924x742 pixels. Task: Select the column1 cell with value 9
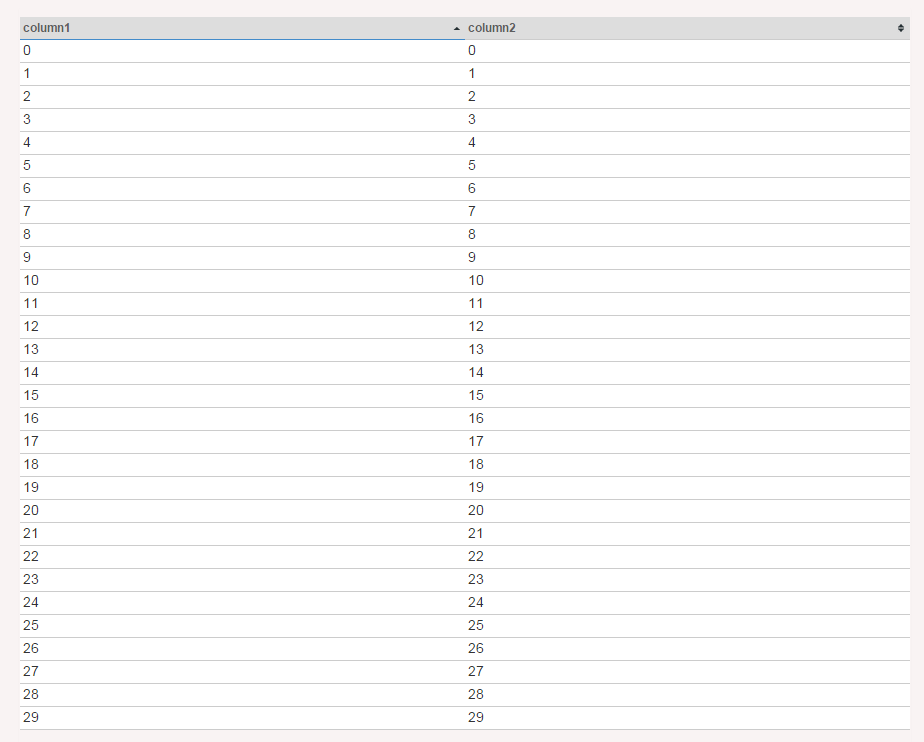tap(242, 258)
